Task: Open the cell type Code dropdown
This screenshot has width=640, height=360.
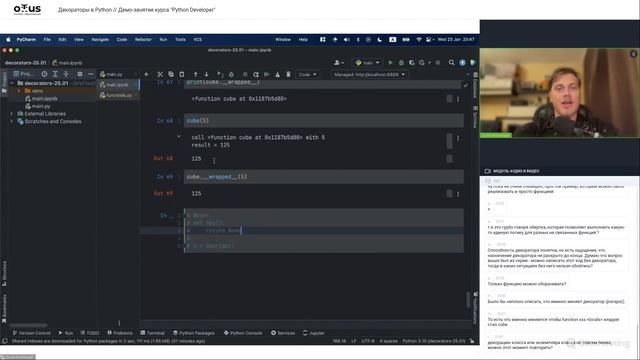Action: coord(307,74)
